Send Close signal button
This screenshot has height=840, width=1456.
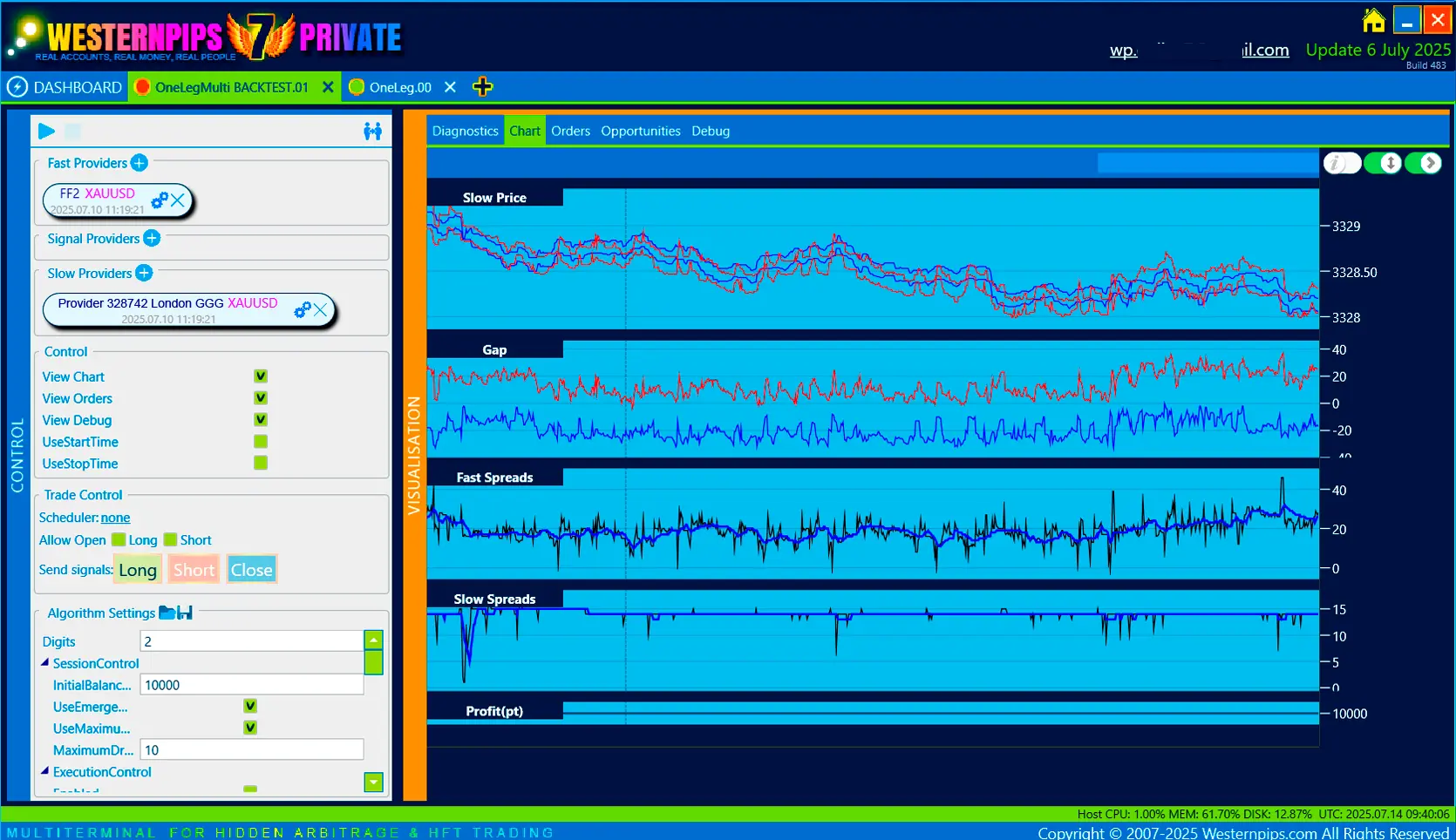pyautogui.click(x=252, y=570)
